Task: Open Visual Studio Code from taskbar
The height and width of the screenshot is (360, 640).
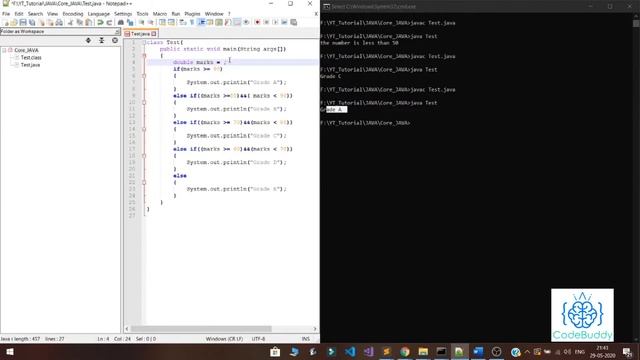Action: (350, 351)
